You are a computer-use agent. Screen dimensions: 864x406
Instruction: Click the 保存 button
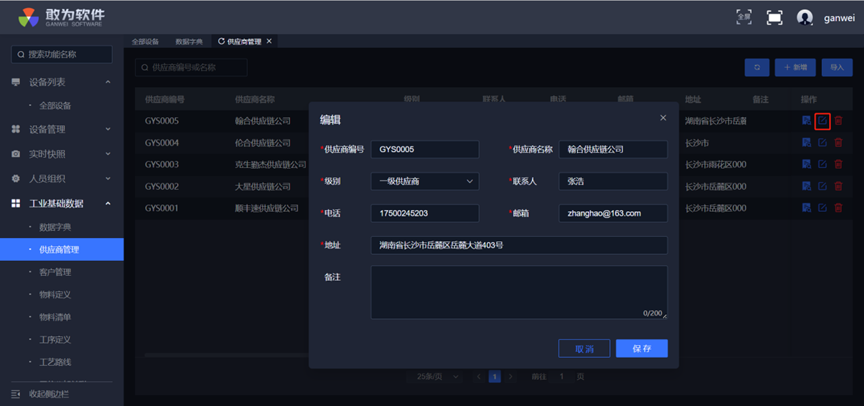coord(642,349)
